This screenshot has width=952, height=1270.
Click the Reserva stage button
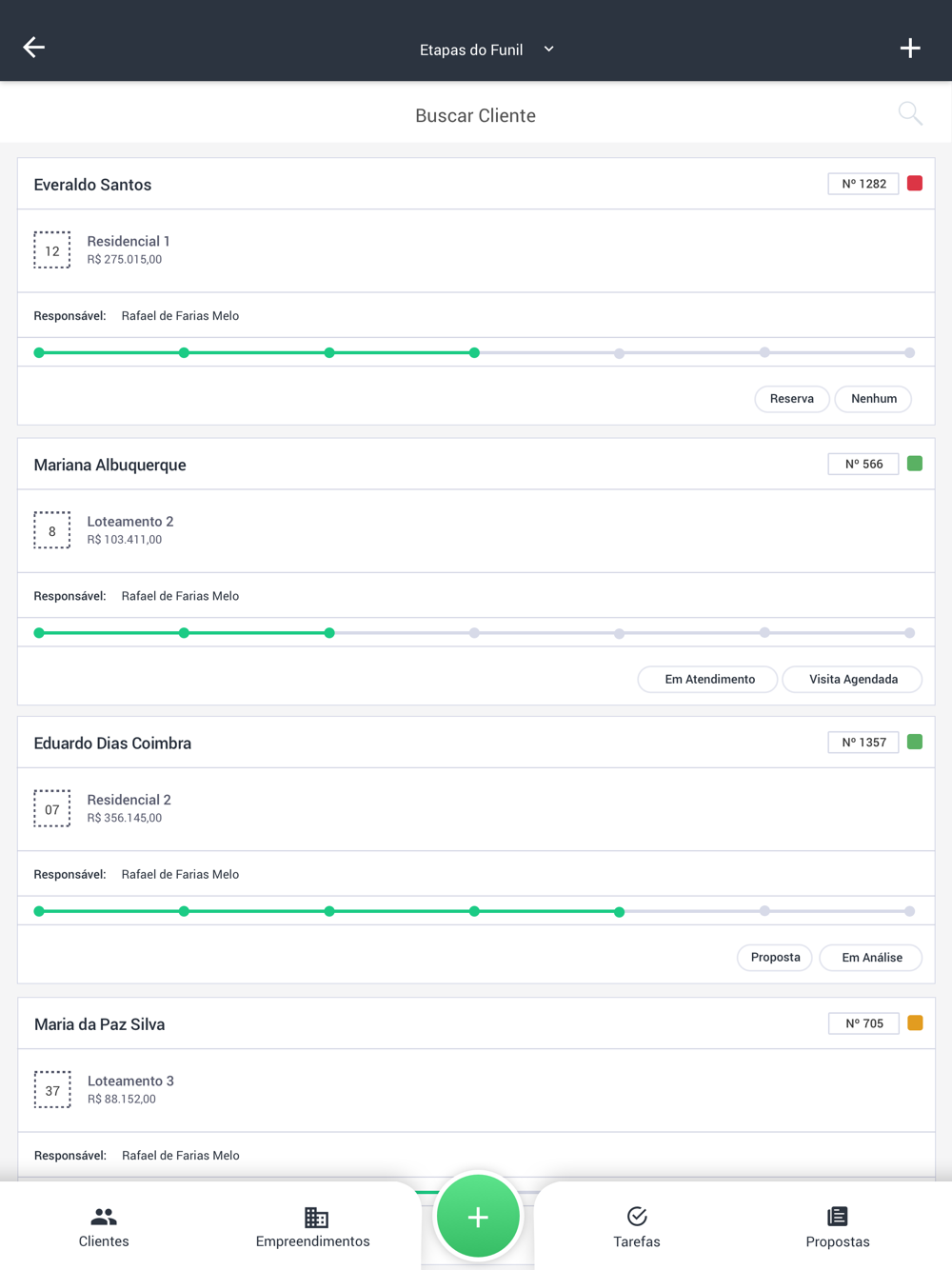click(791, 399)
